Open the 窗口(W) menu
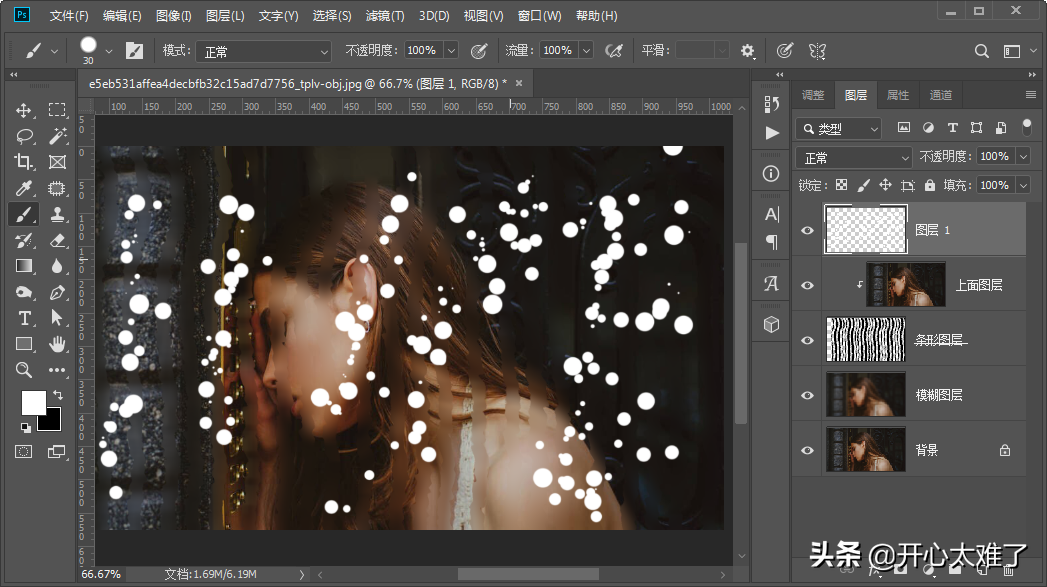 540,15
